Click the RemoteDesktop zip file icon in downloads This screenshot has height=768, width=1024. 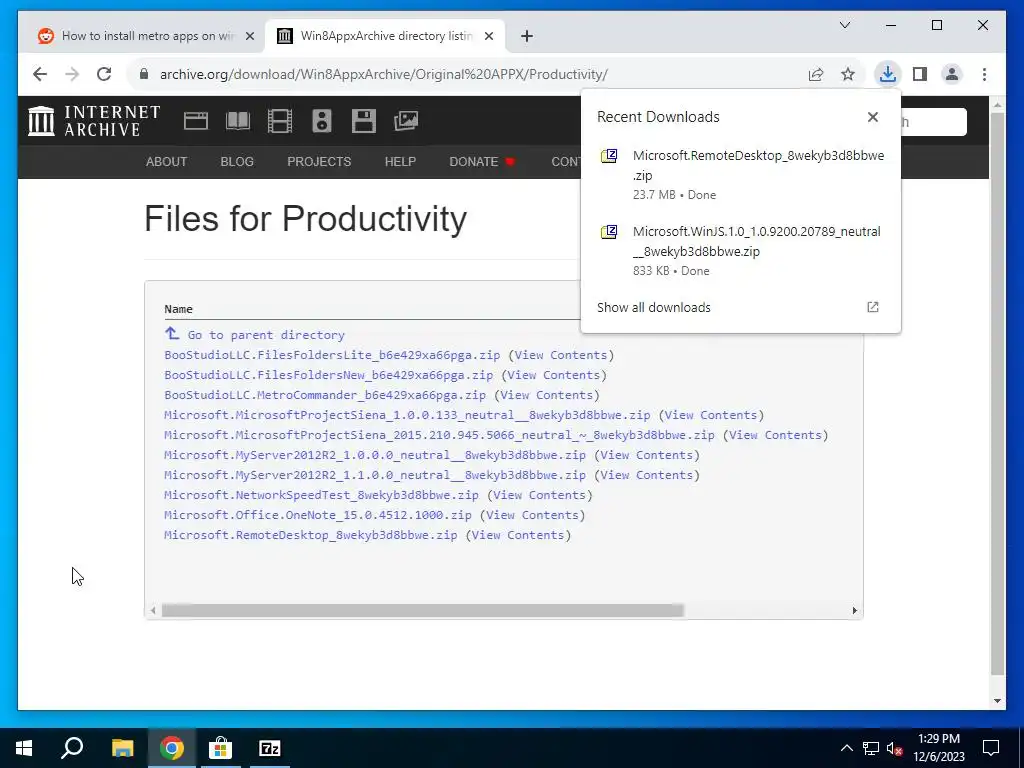coord(609,156)
